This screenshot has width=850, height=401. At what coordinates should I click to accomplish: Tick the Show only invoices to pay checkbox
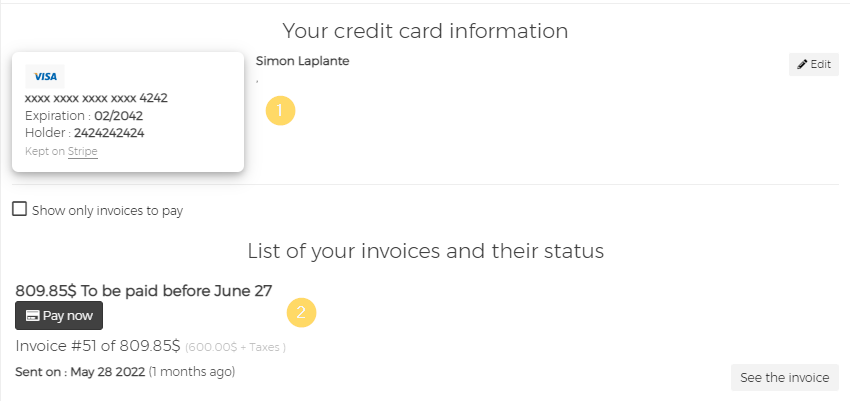(19, 210)
